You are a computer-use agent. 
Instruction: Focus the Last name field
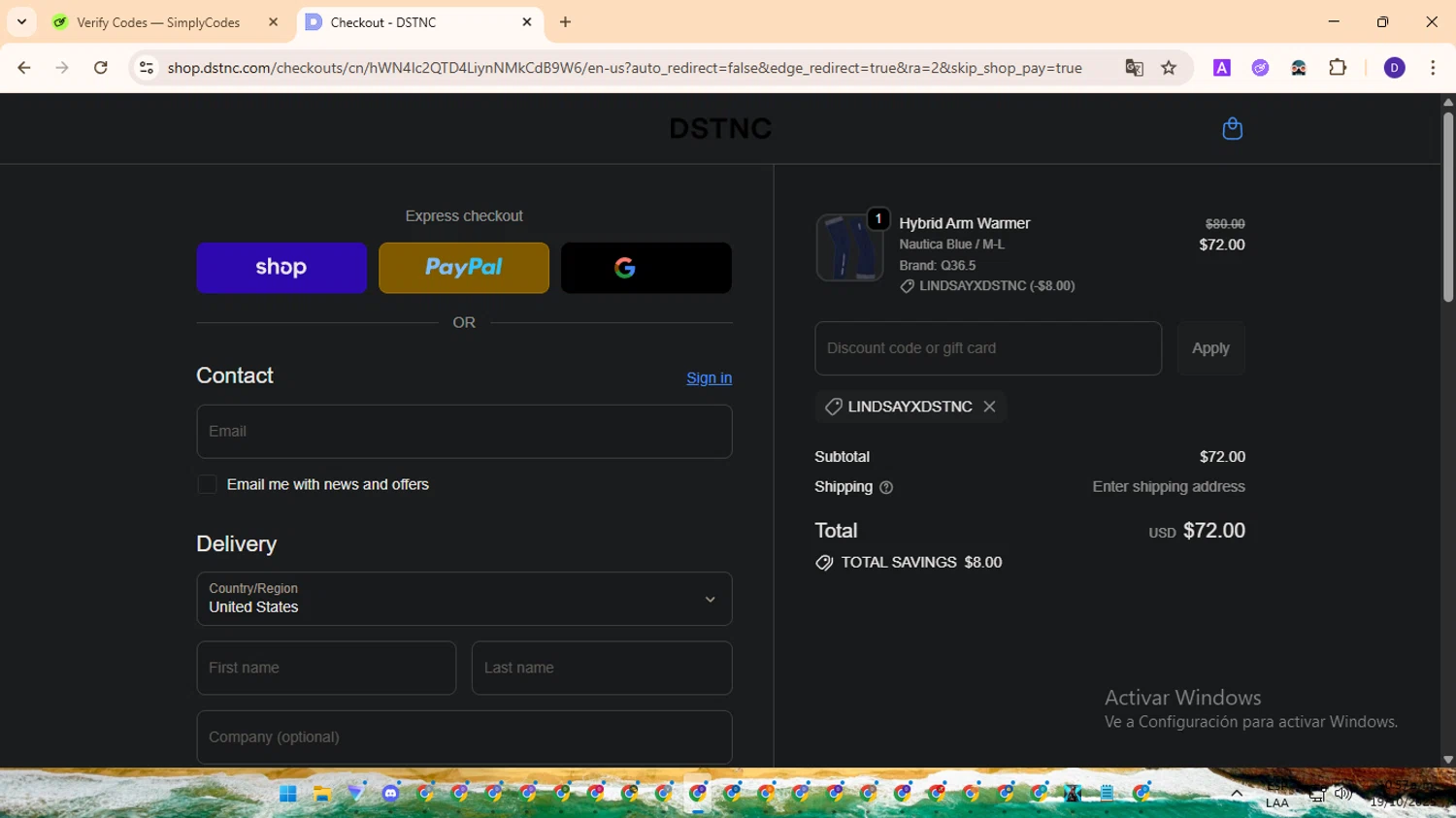click(x=602, y=668)
